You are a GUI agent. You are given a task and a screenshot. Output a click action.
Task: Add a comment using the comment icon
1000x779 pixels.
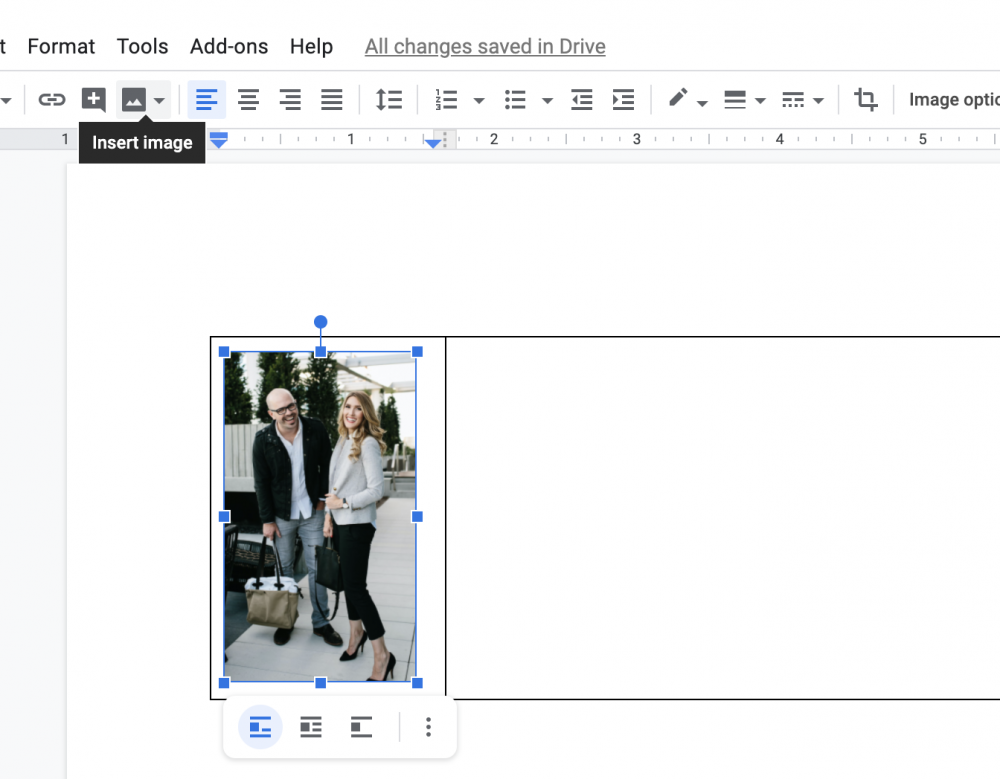coord(93,99)
